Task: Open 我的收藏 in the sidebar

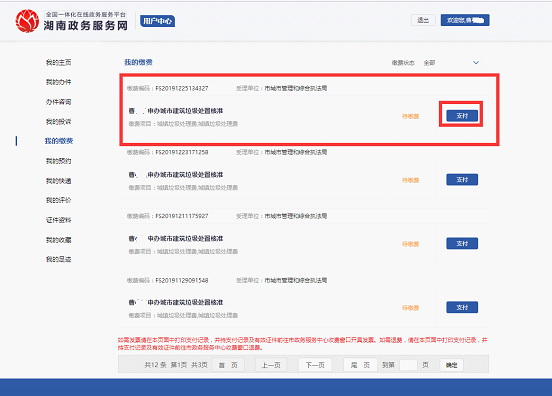Action: coord(58,240)
